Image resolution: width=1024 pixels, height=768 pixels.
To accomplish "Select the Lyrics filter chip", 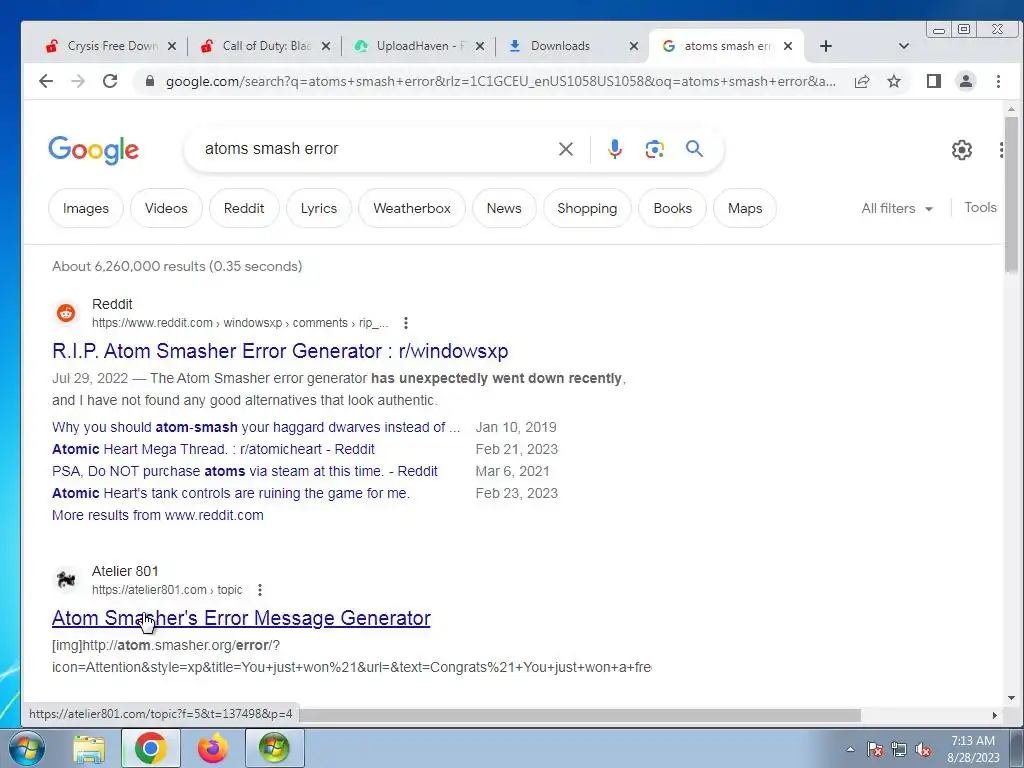I will click(319, 208).
